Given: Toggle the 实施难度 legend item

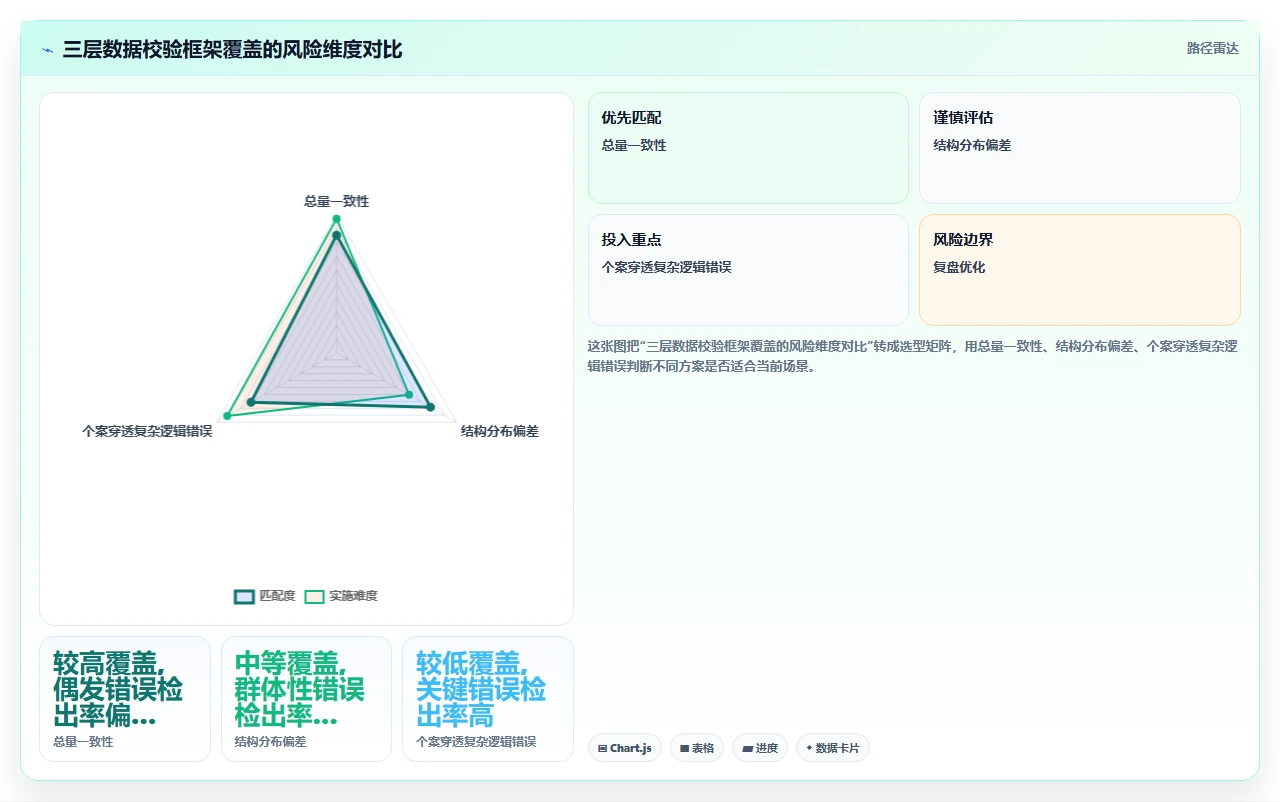Looking at the screenshot, I should 341,596.
